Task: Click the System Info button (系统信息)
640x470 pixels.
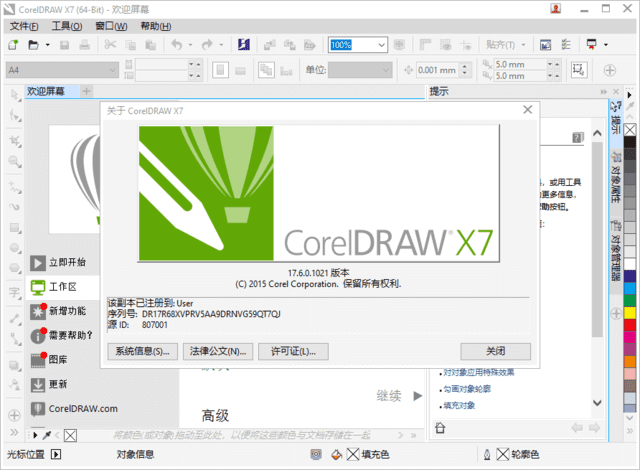Action: pos(142,351)
